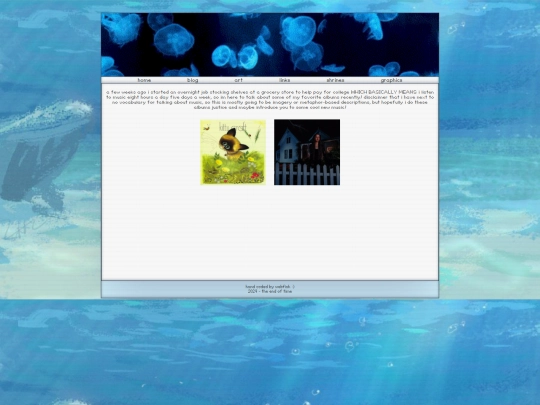This screenshot has width=540, height=405.
Task: Click the 'hand coded by' footer text
Action: [270, 287]
